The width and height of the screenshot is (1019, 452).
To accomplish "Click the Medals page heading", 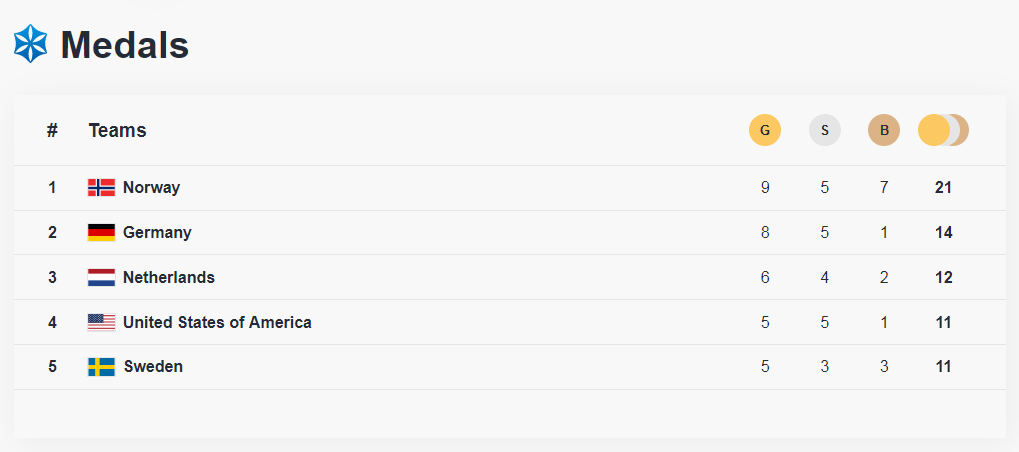I will (124, 45).
